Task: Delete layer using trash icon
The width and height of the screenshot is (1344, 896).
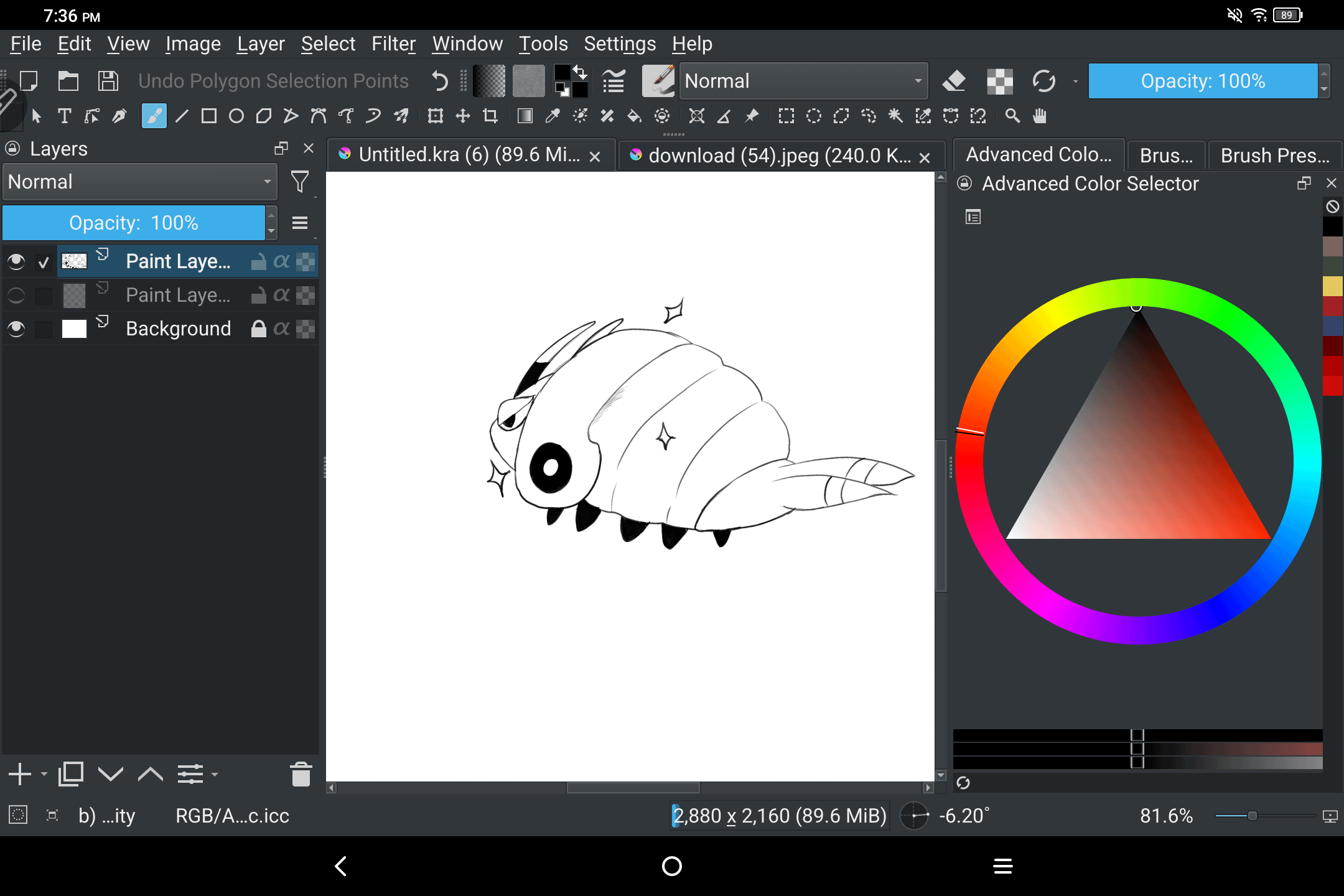Action: 301,775
